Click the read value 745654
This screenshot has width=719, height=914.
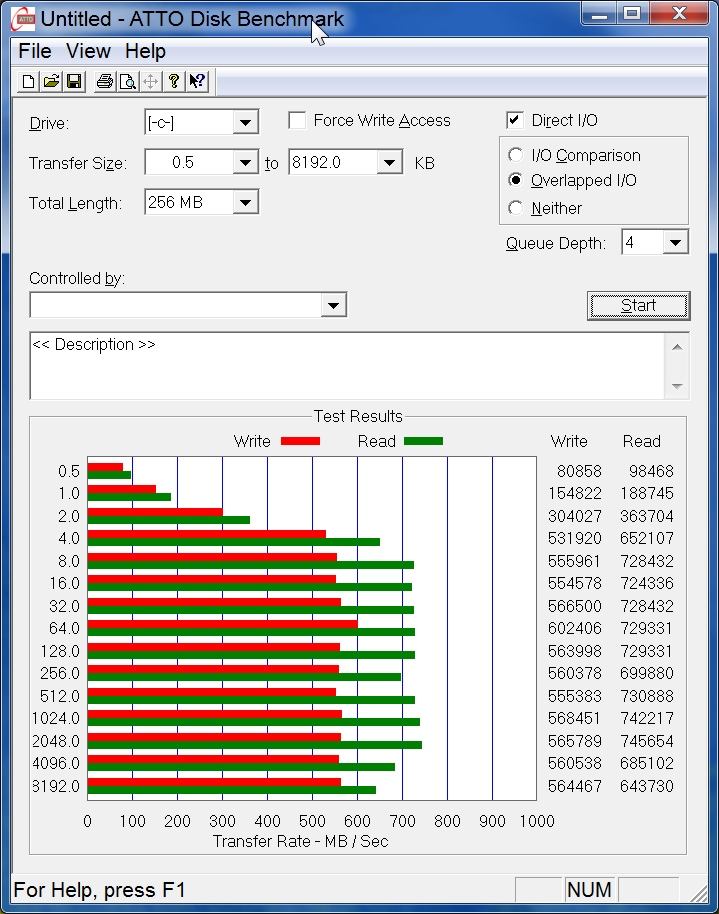(x=647, y=741)
